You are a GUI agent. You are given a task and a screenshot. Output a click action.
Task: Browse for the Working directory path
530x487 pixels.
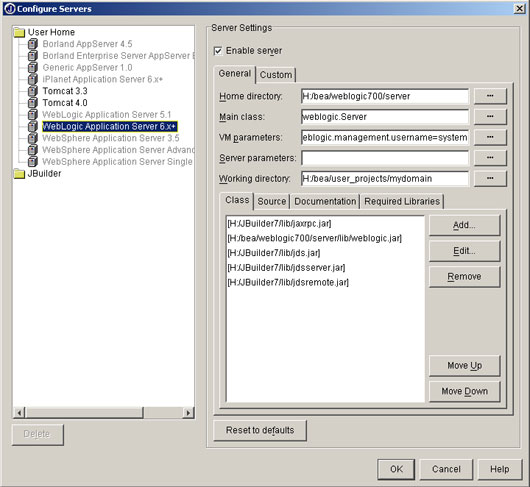(490, 178)
